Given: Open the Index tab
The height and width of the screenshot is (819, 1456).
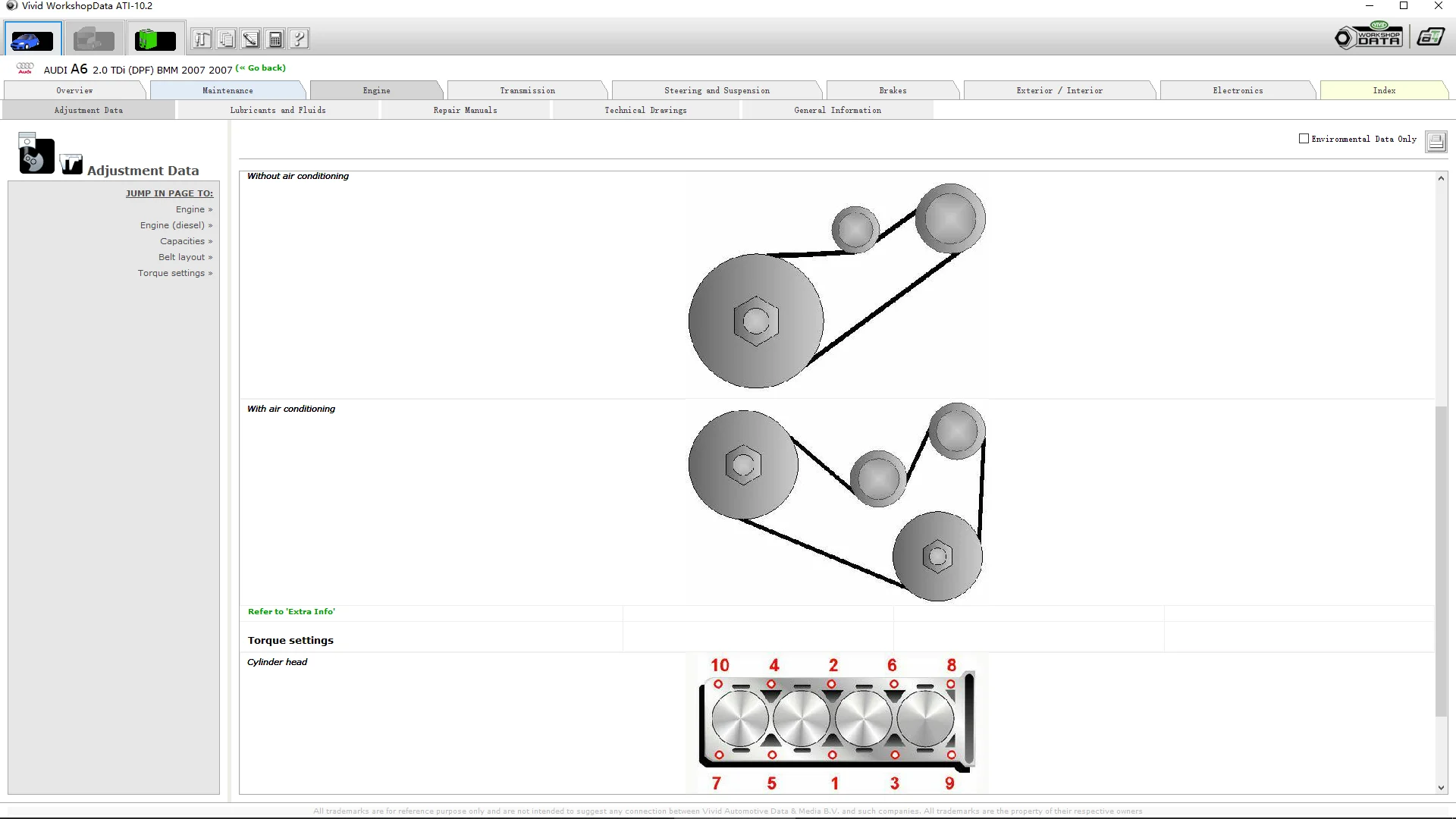Looking at the screenshot, I should [x=1383, y=91].
